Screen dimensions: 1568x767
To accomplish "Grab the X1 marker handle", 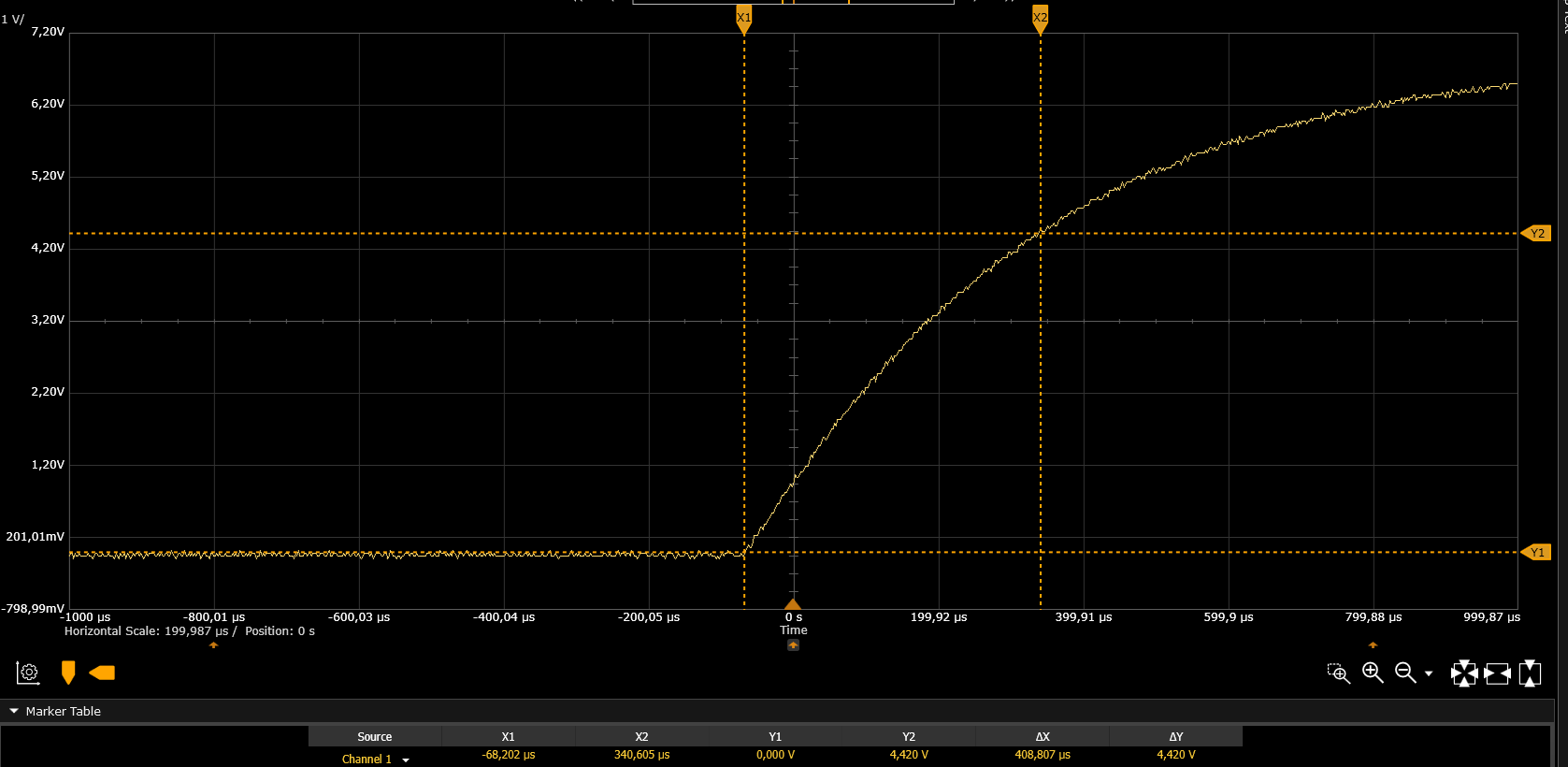I will pos(744,20).
